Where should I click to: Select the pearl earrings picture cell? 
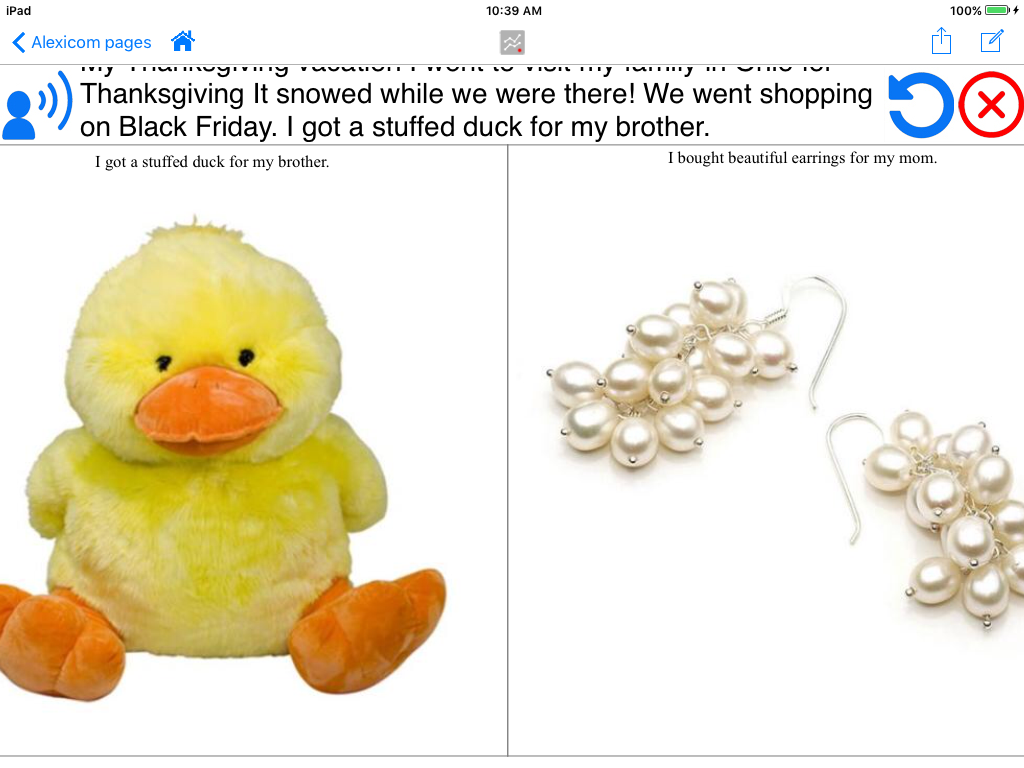click(x=766, y=451)
